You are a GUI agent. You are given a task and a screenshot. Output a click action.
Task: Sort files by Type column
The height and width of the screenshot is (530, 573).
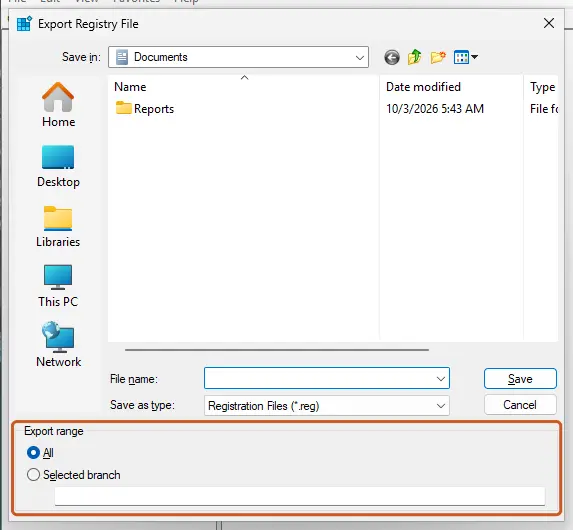tap(542, 87)
